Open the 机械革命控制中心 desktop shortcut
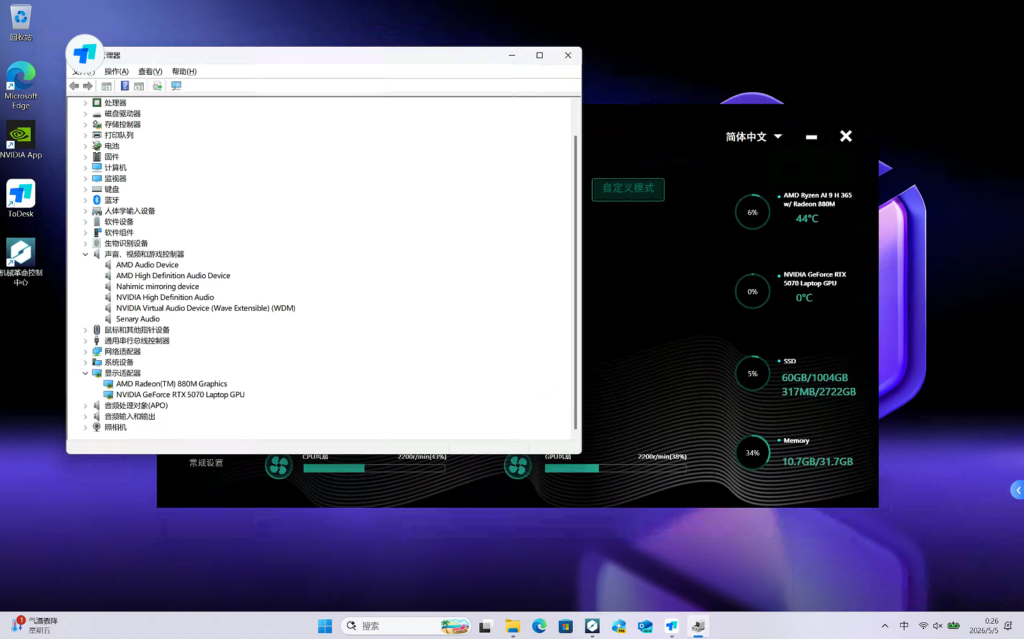This screenshot has height=639, width=1024. tap(20, 262)
